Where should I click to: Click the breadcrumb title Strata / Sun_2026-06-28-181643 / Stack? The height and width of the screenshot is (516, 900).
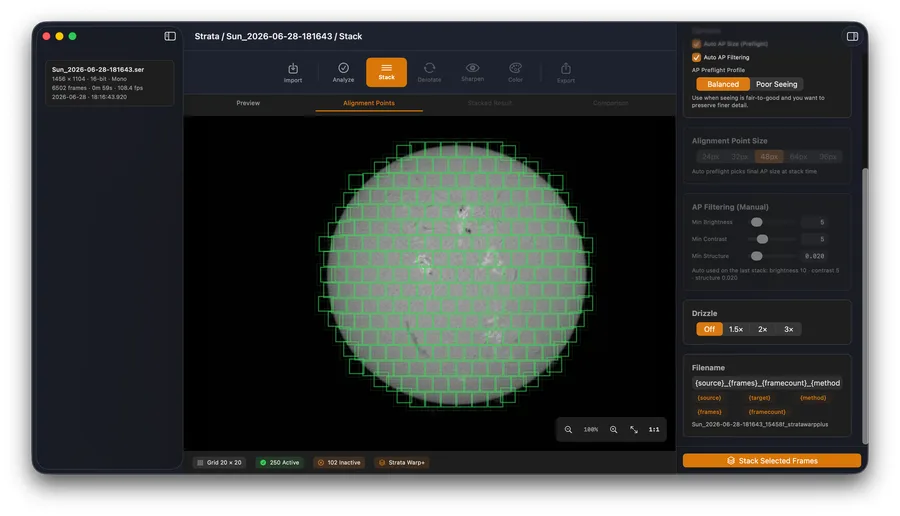(x=278, y=36)
